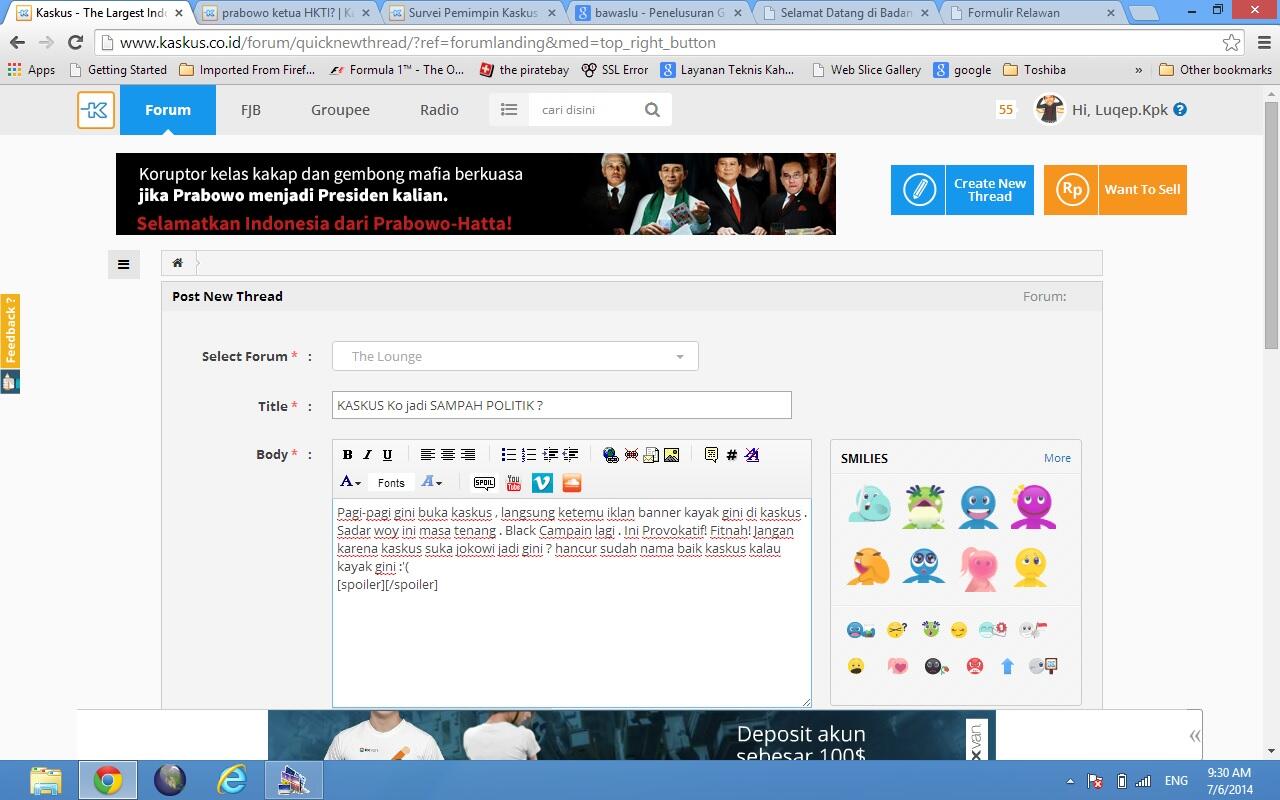Switch to the bawaslu browser tab

click(x=660, y=13)
